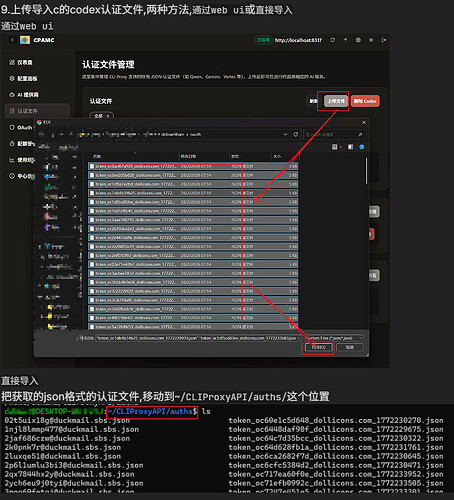The height and width of the screenshot is (500, 454).
Task: Click the ~/CLIProxyAPI/auths$ terminal prompt path
Action: point(152,412)
